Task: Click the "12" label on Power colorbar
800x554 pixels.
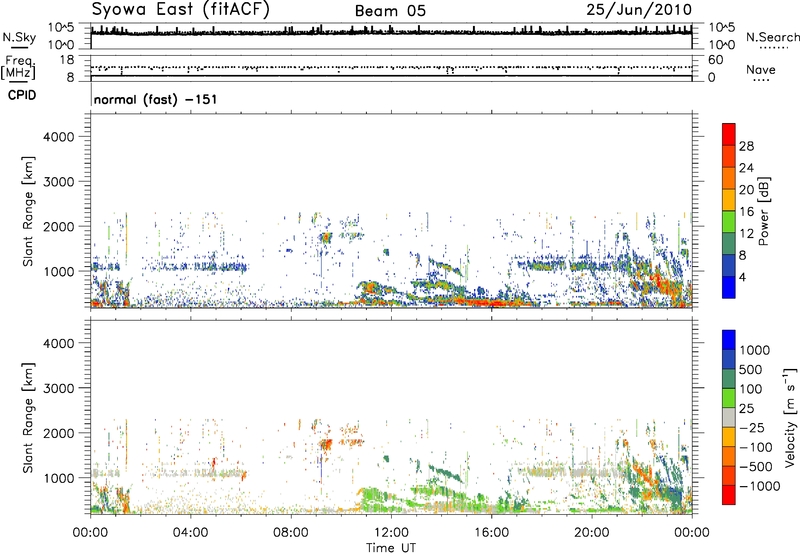Action: 746,234
